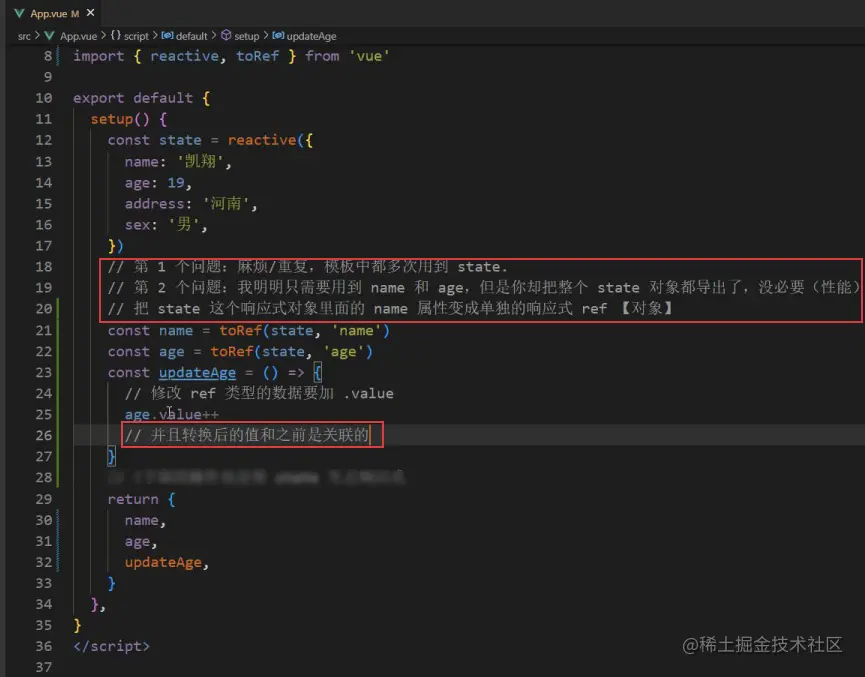Click the cube icon before setup breadcrumb
This screenshot has width=865, height=677.
[226, 35]
